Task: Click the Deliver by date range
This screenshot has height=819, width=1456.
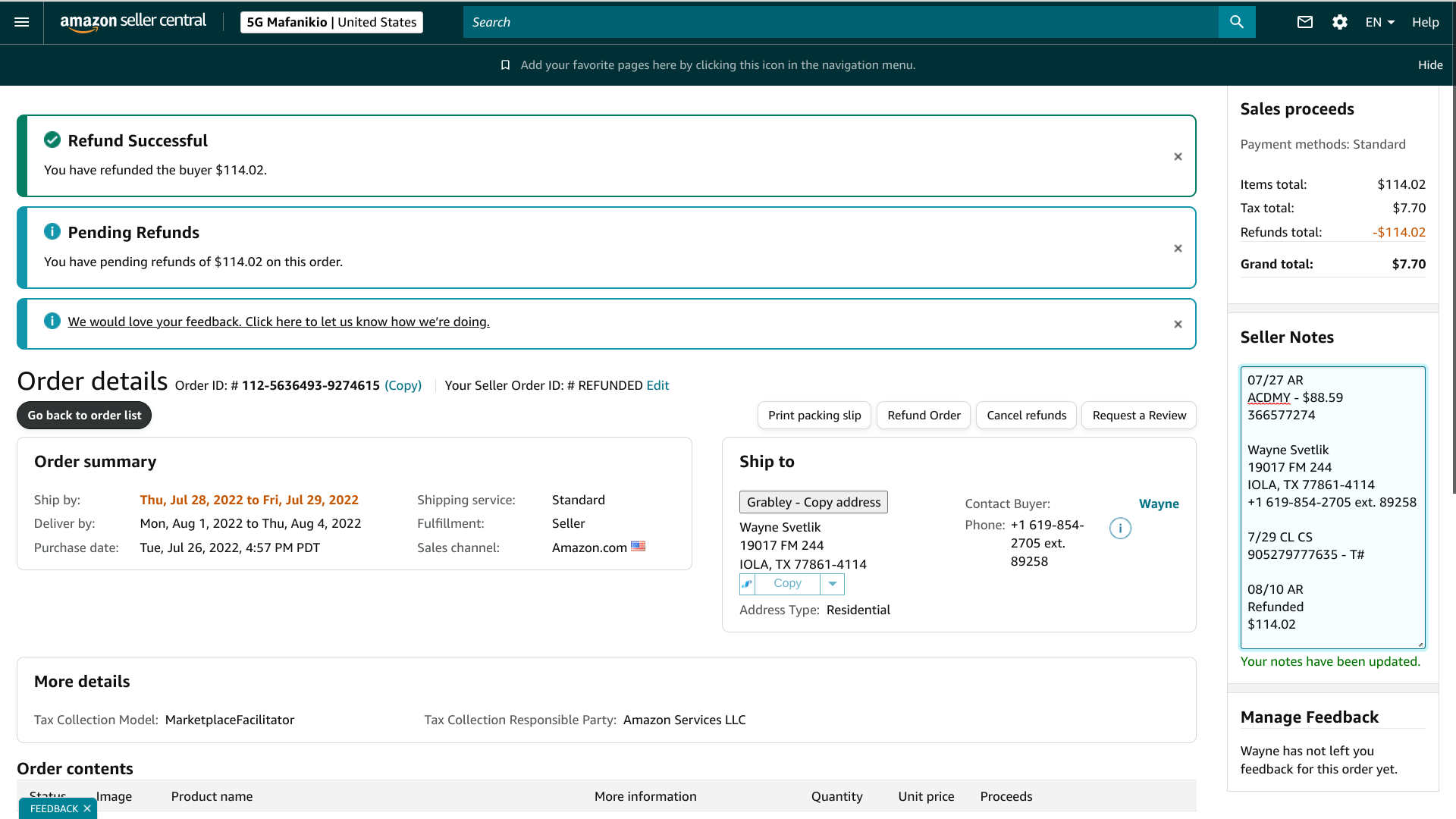Action: pyautogui.click(x=250, y=523)
